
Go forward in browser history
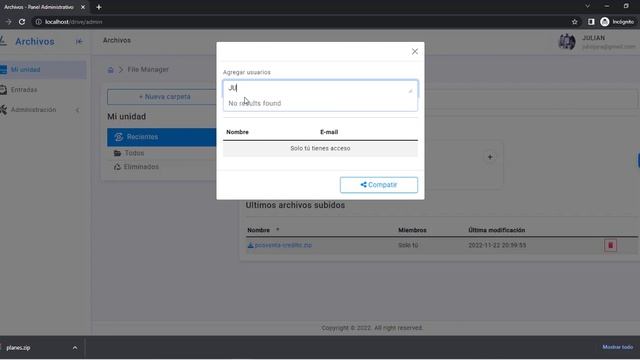point(8,22)
